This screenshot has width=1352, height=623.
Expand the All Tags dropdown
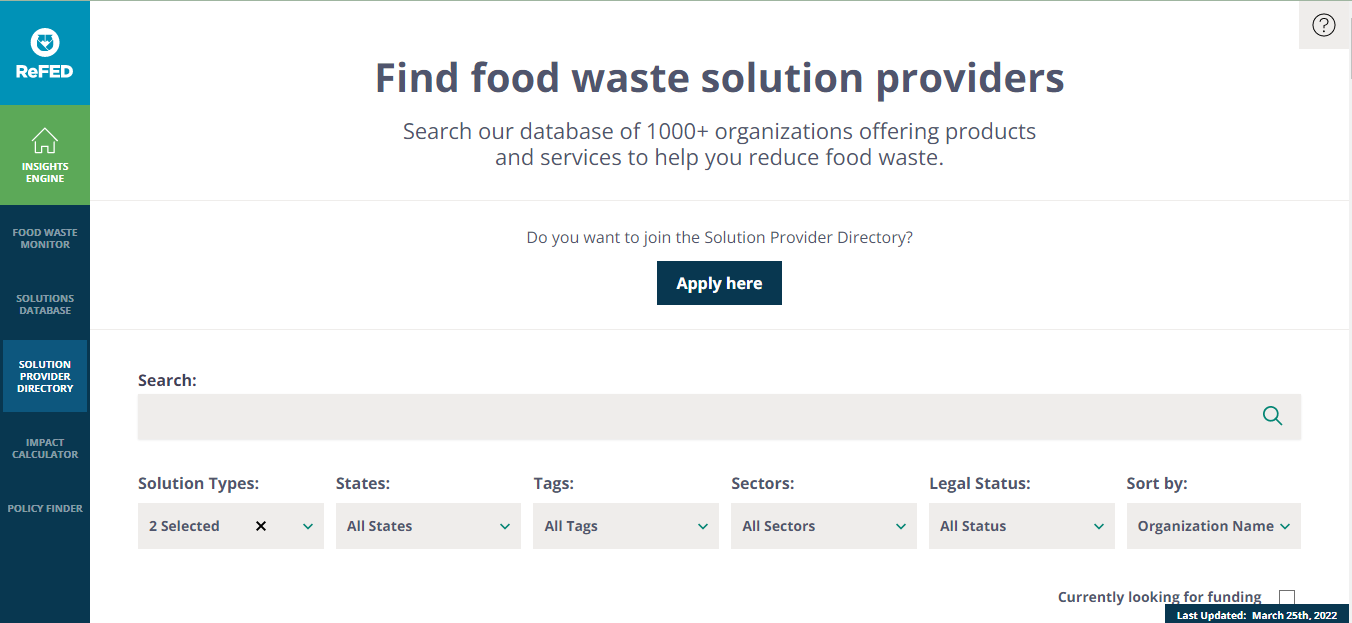click(625, 526)
